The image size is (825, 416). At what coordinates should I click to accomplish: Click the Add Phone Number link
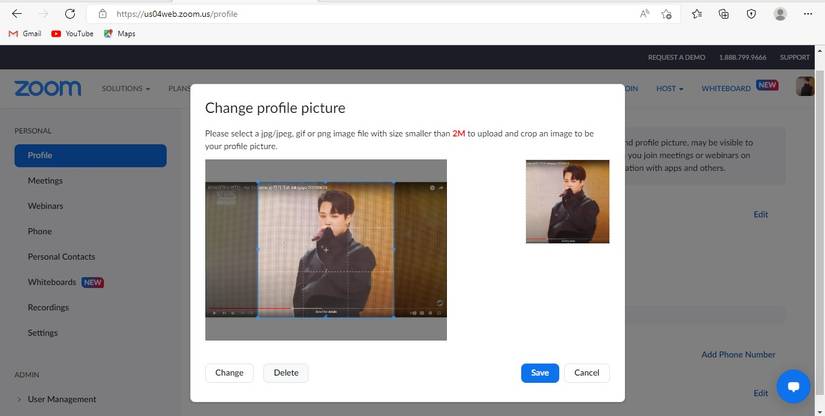coord(738,354)
